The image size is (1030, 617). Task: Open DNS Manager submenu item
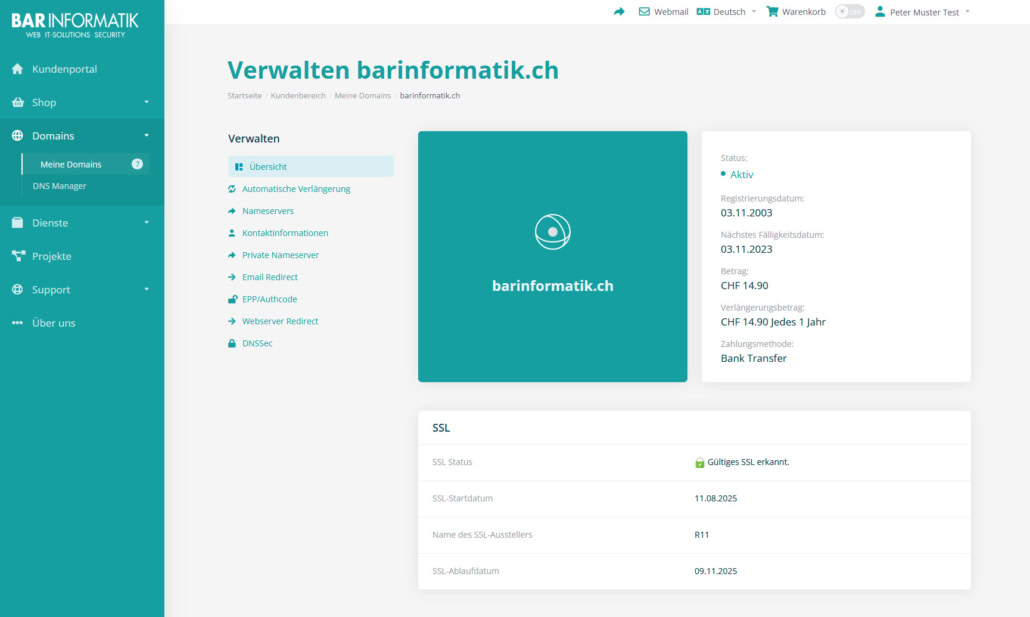[x=59, y=186]
